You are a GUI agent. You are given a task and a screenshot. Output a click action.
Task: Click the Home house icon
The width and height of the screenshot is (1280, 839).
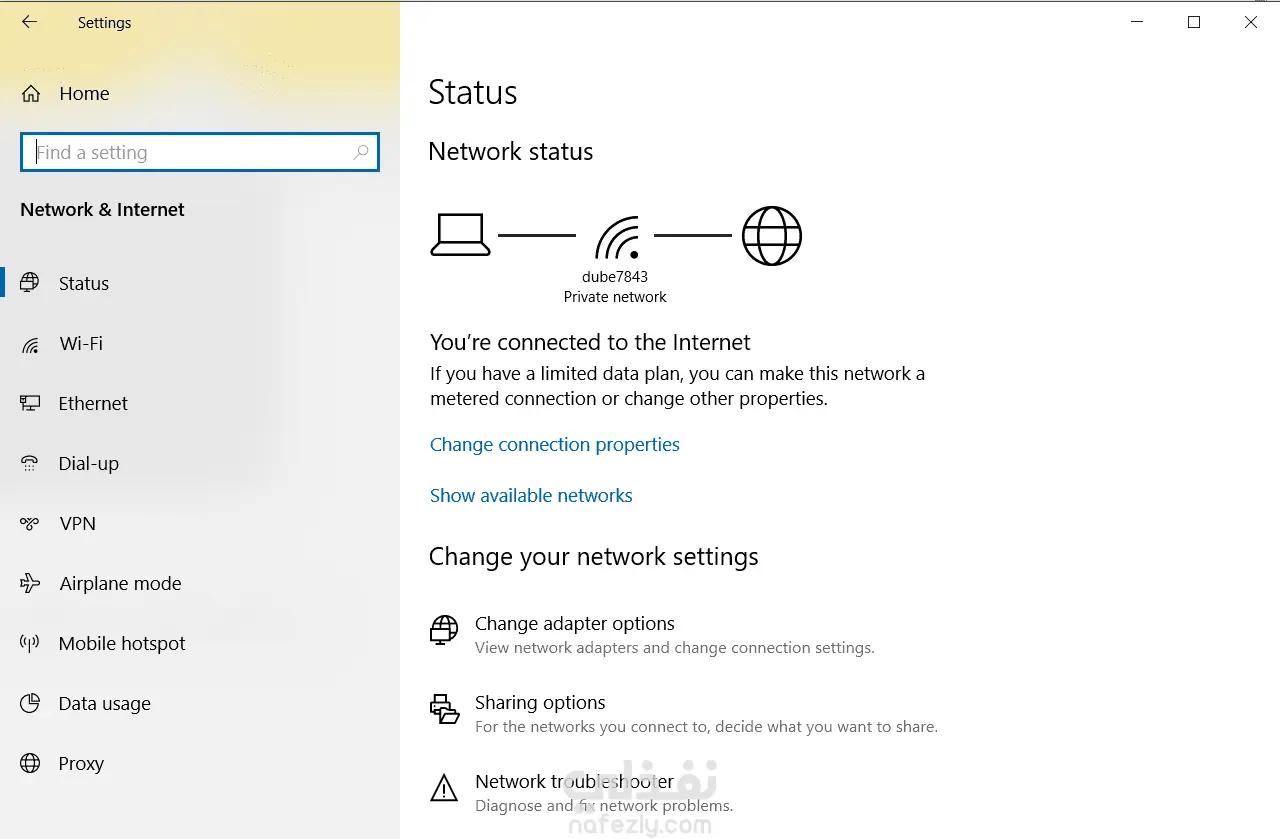[31, 94]
